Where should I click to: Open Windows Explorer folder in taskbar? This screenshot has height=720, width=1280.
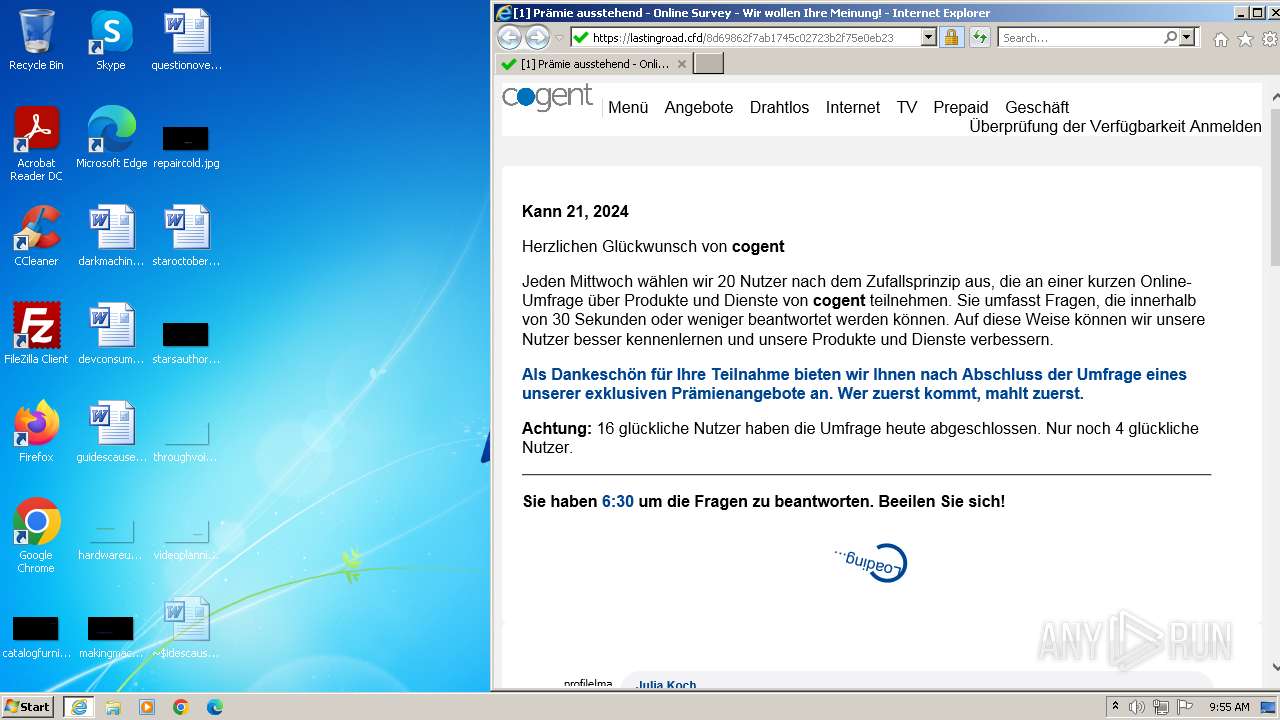point(113,707)
